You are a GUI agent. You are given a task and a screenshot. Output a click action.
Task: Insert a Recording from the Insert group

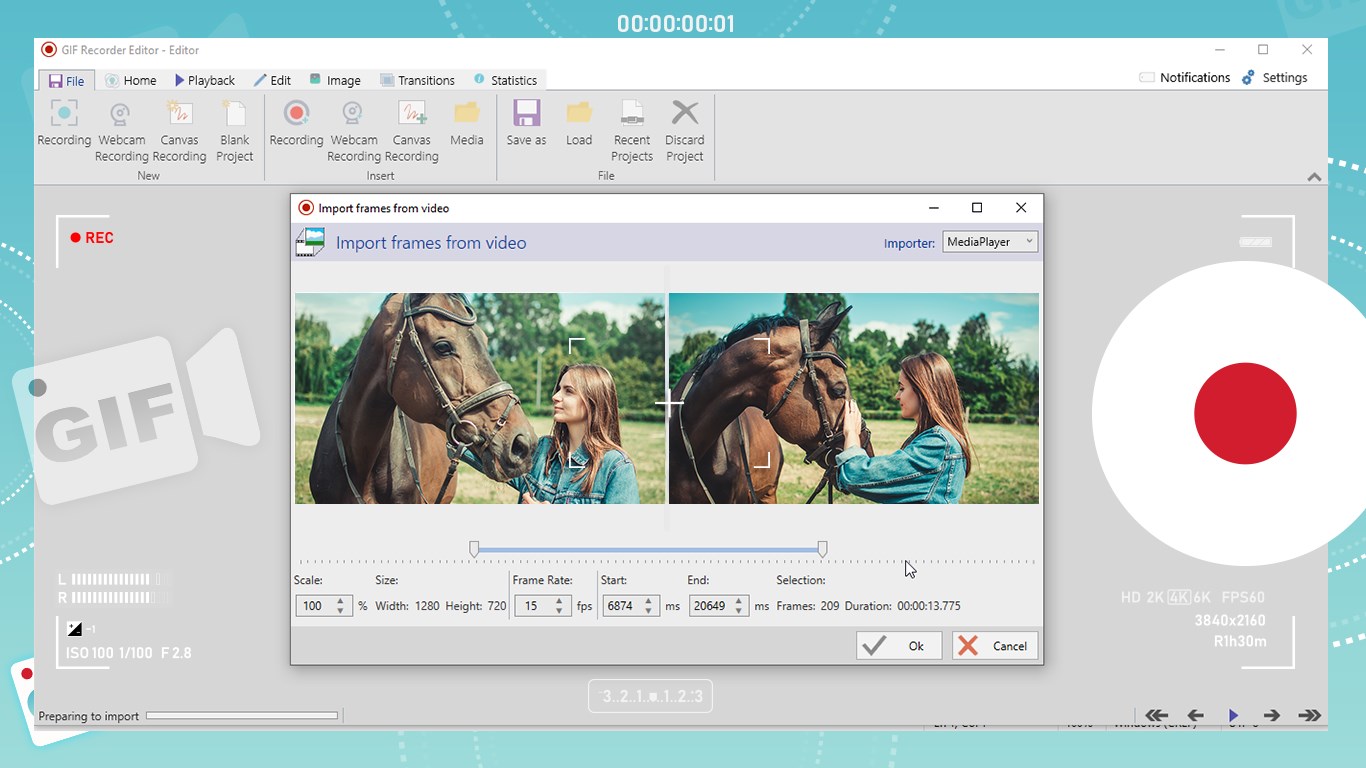click(x=296, y=124)
